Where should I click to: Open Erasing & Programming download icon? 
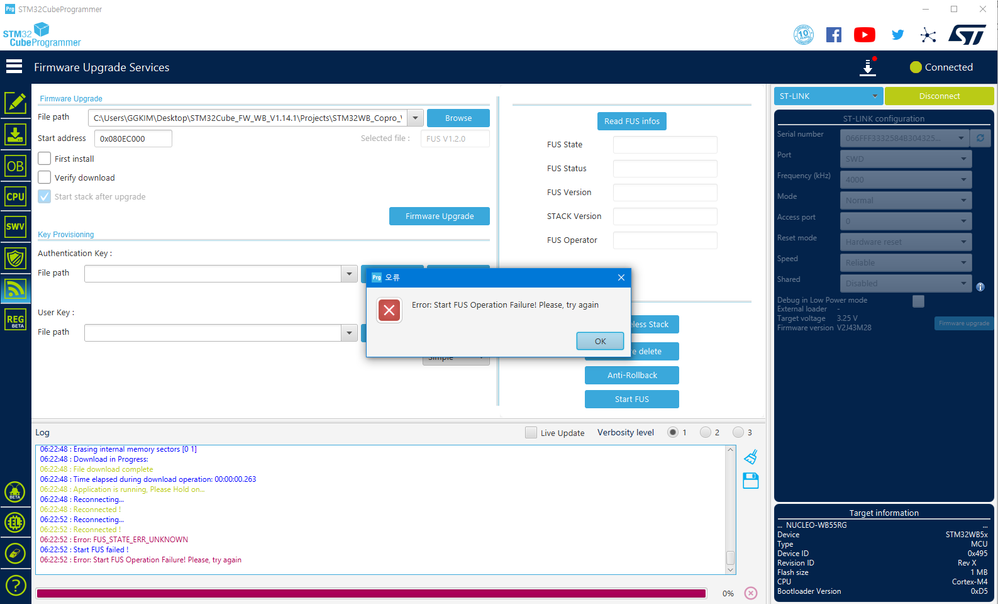click(15, 134)
